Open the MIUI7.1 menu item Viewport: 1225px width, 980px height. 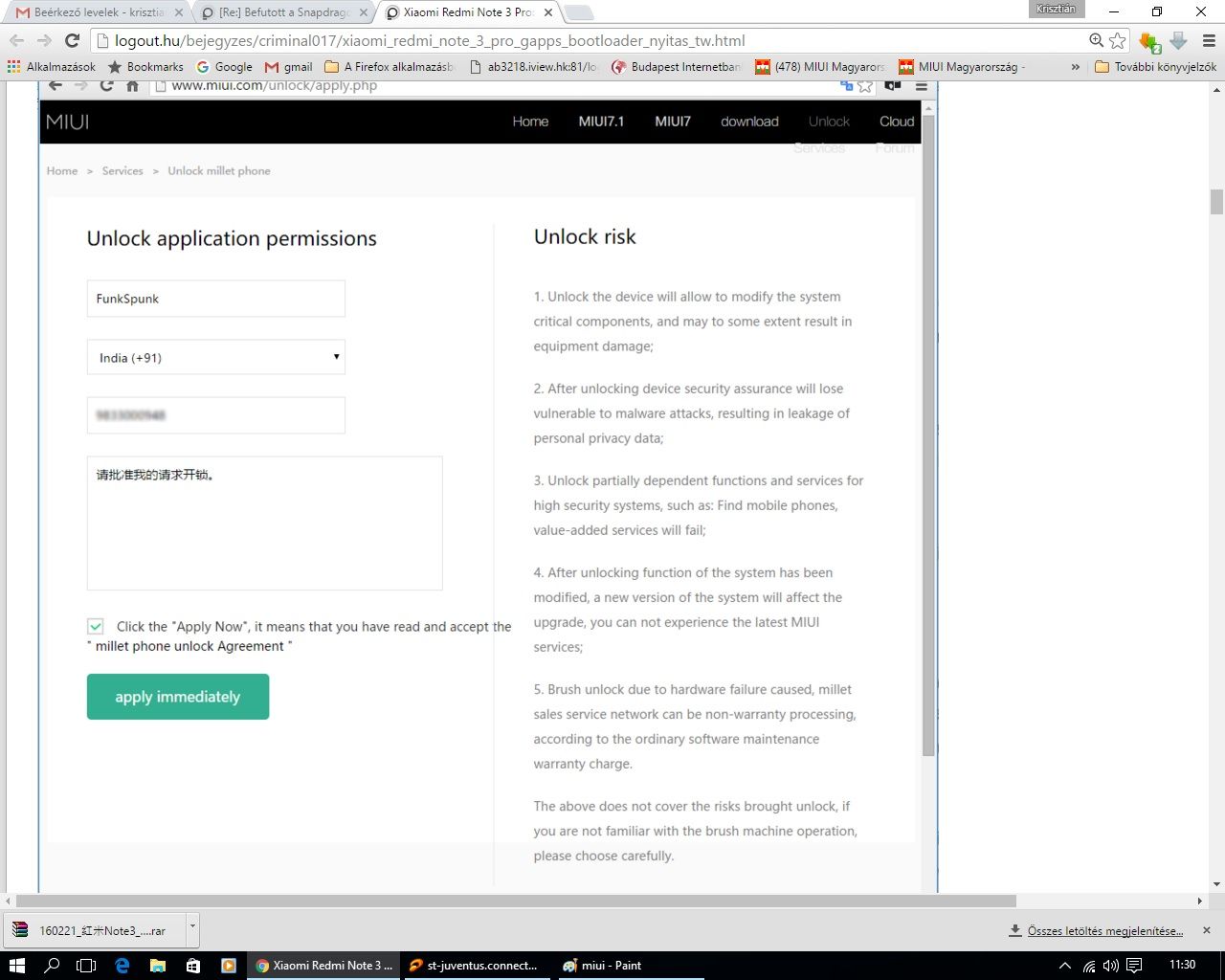click(x=601, y=122)
